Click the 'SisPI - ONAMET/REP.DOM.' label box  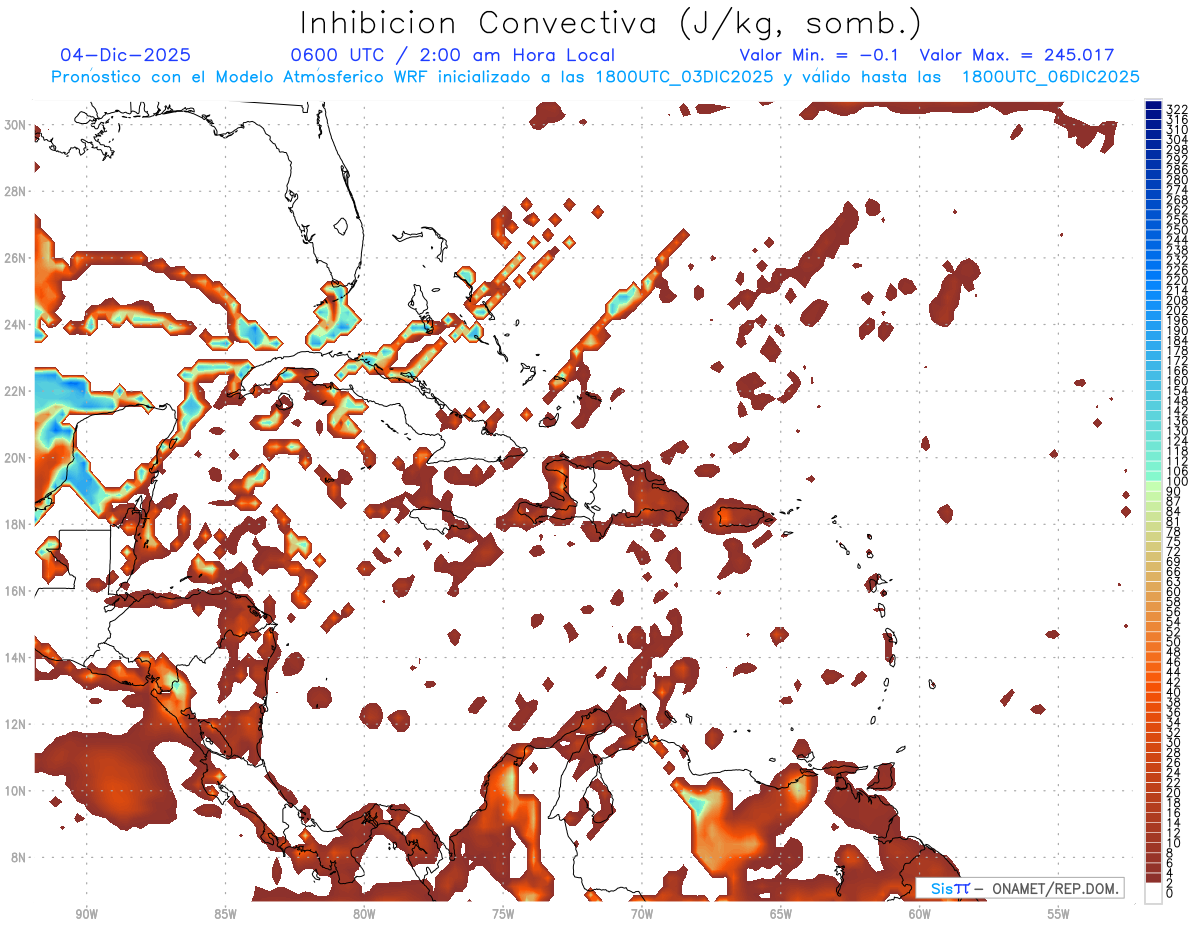[1019, 888]
